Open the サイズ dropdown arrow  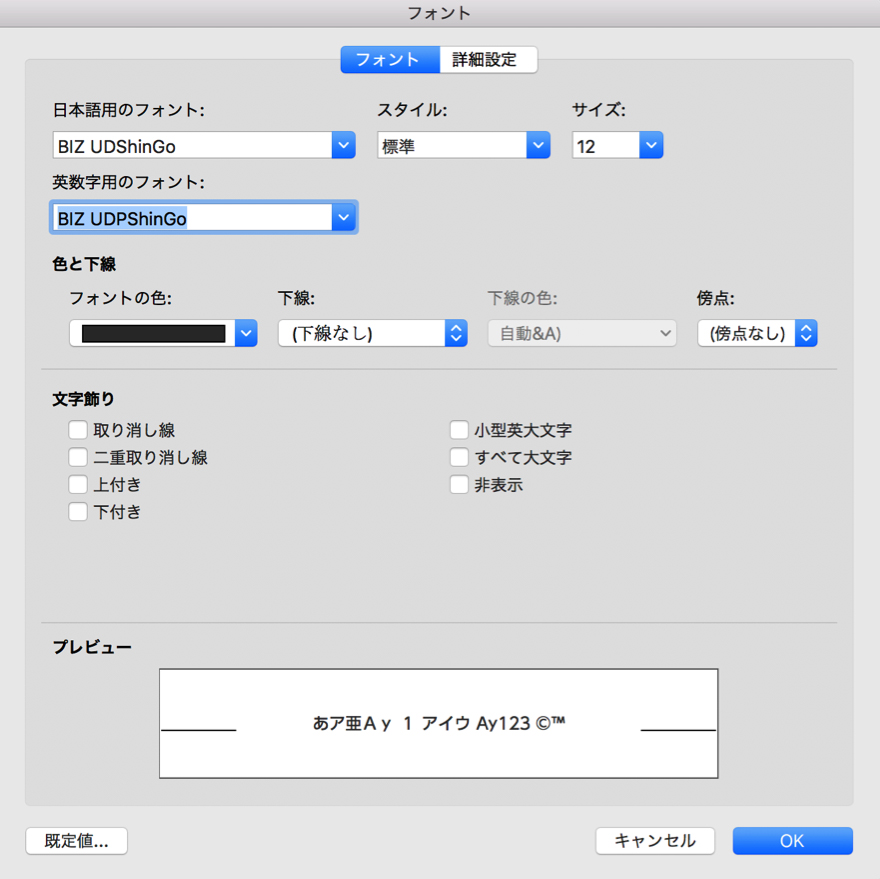point(651,145)
